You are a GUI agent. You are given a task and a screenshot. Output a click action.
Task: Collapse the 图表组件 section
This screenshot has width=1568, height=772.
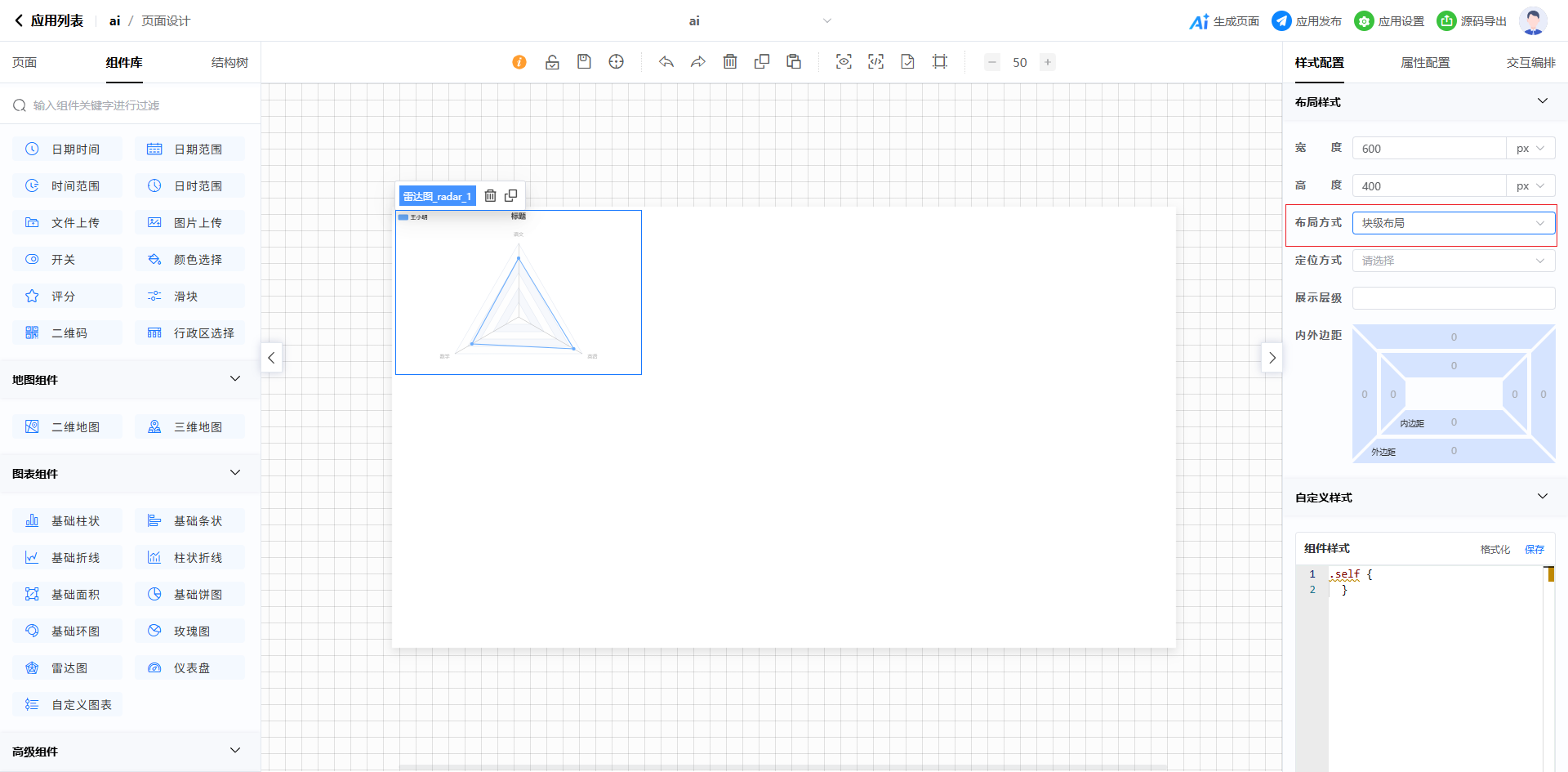pyautogui.click(x=235, y=473)
